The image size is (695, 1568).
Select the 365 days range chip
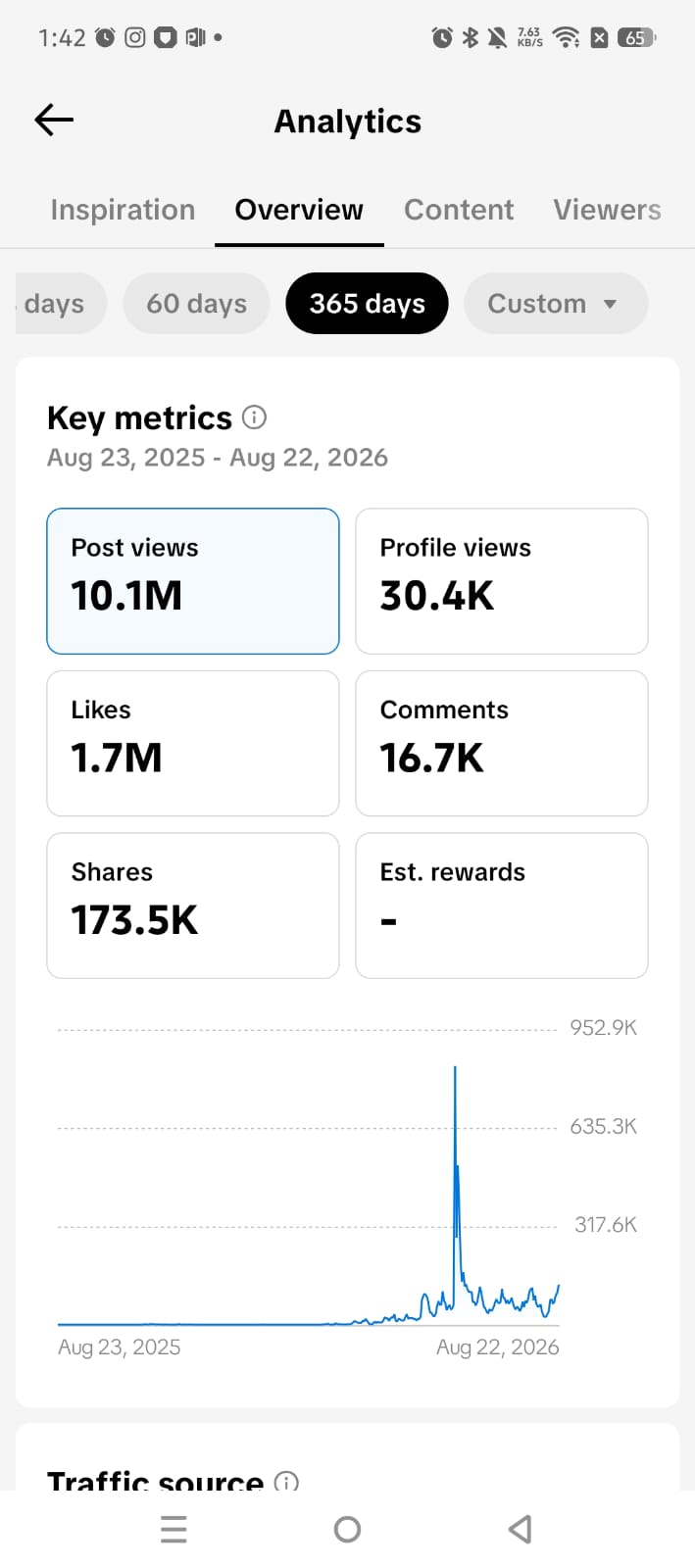[368, 304]
